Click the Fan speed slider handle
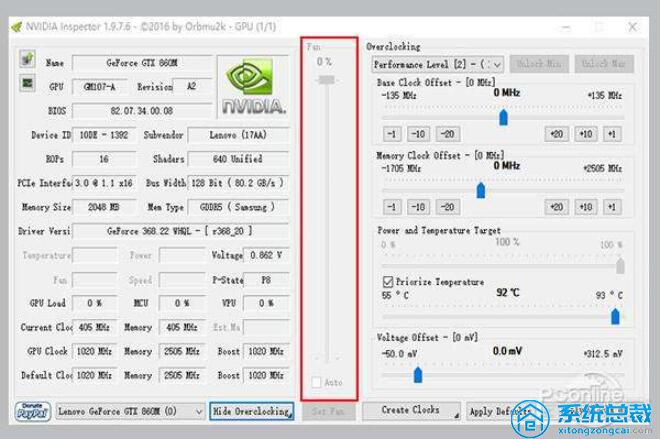The width and height of the screenshot is (661, 439). [327, 80]
